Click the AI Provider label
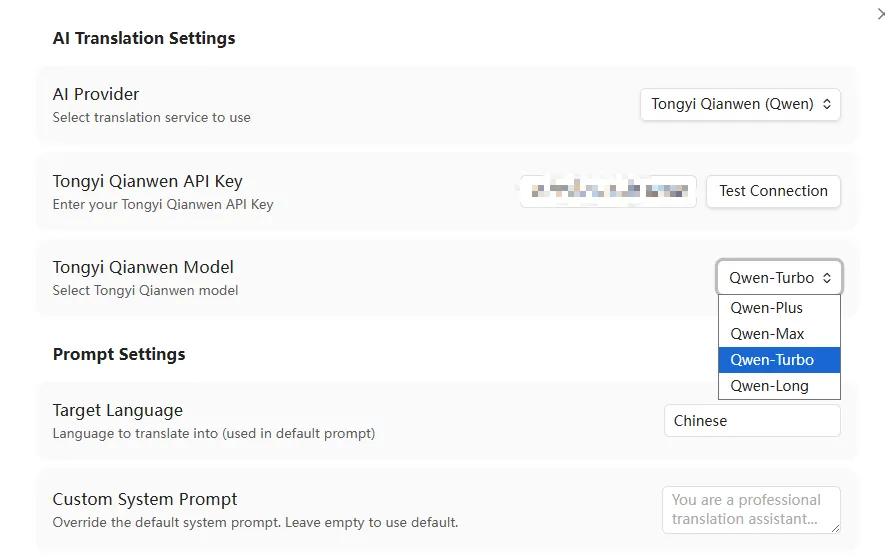The image size is (885, 557). tap(96, 94)
